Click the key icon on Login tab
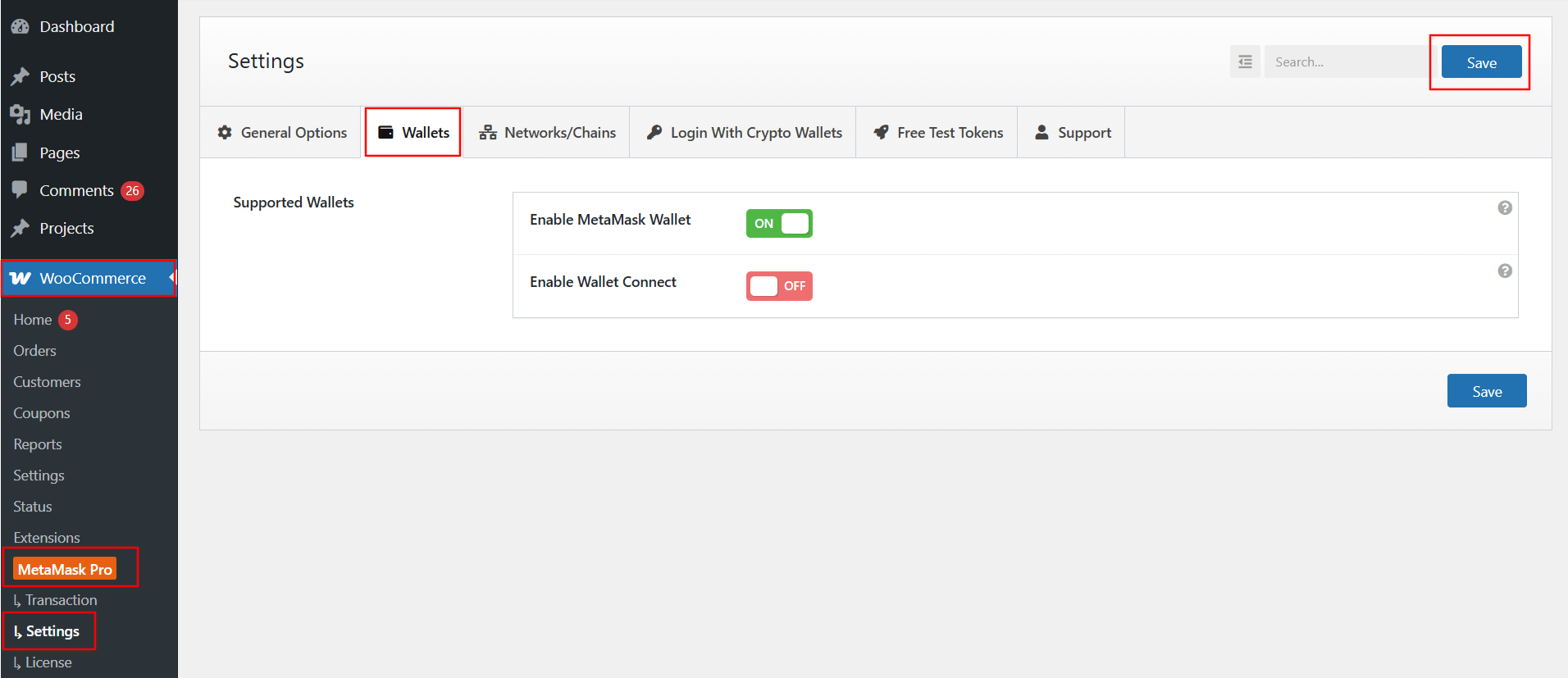 tap(654, 132)
